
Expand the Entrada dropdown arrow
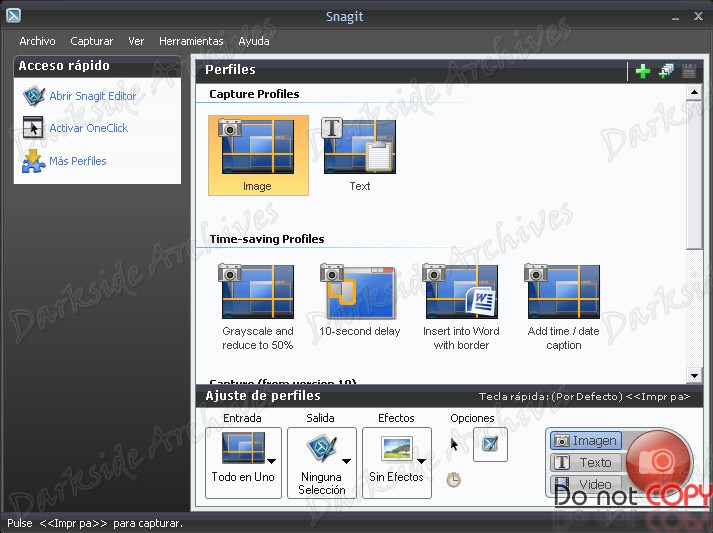click(271, 461)
